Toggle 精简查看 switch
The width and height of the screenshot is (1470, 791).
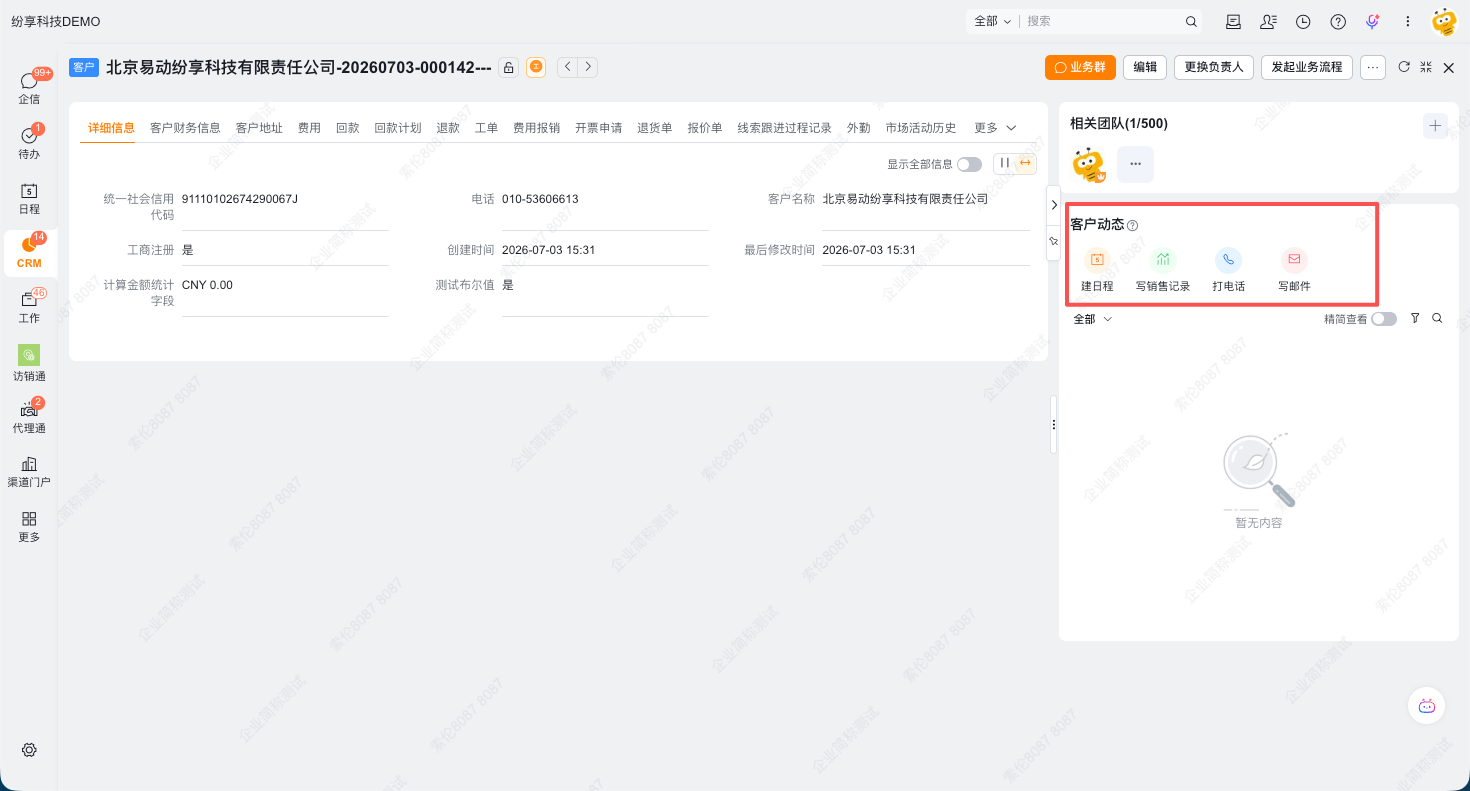pos(1384,319)
